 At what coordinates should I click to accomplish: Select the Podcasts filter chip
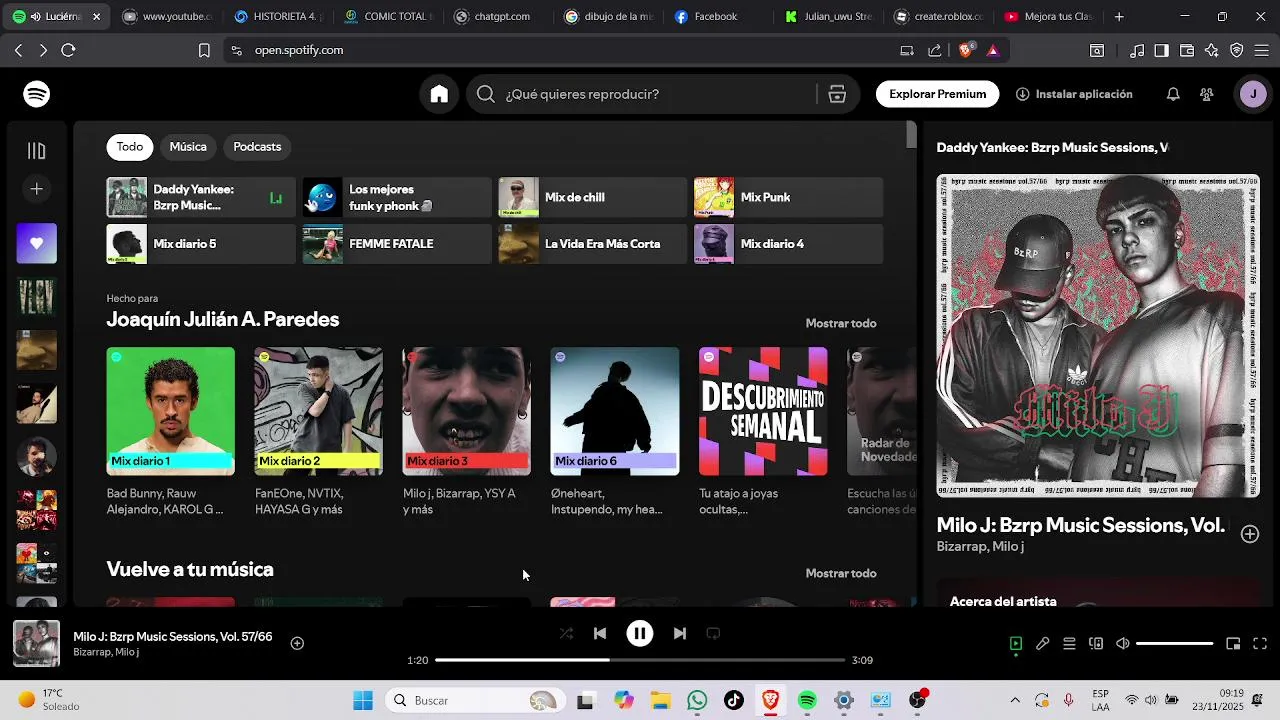(257, 147)
